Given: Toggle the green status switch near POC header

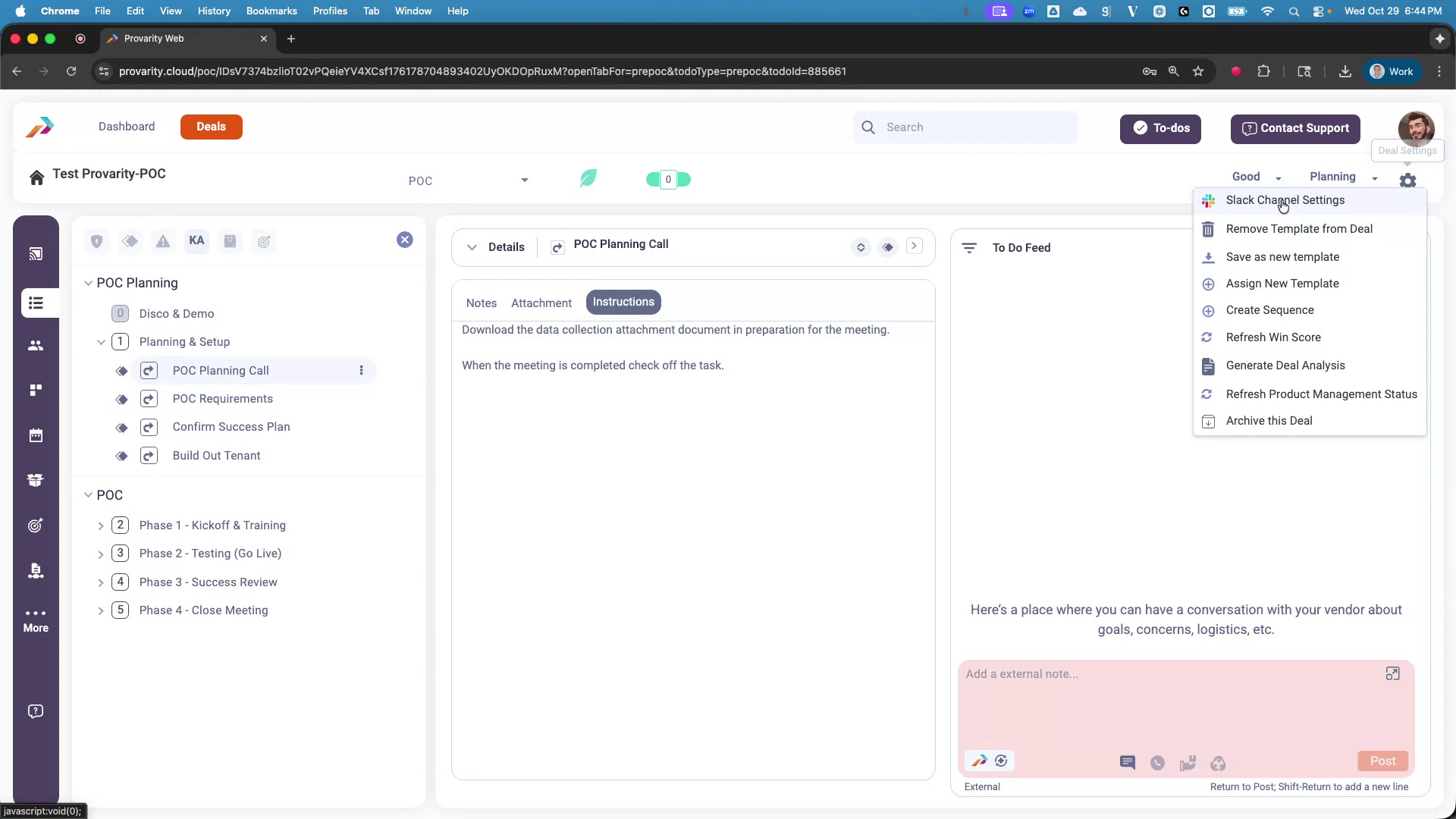Looking at the screenshot, I should click(668, 179).
